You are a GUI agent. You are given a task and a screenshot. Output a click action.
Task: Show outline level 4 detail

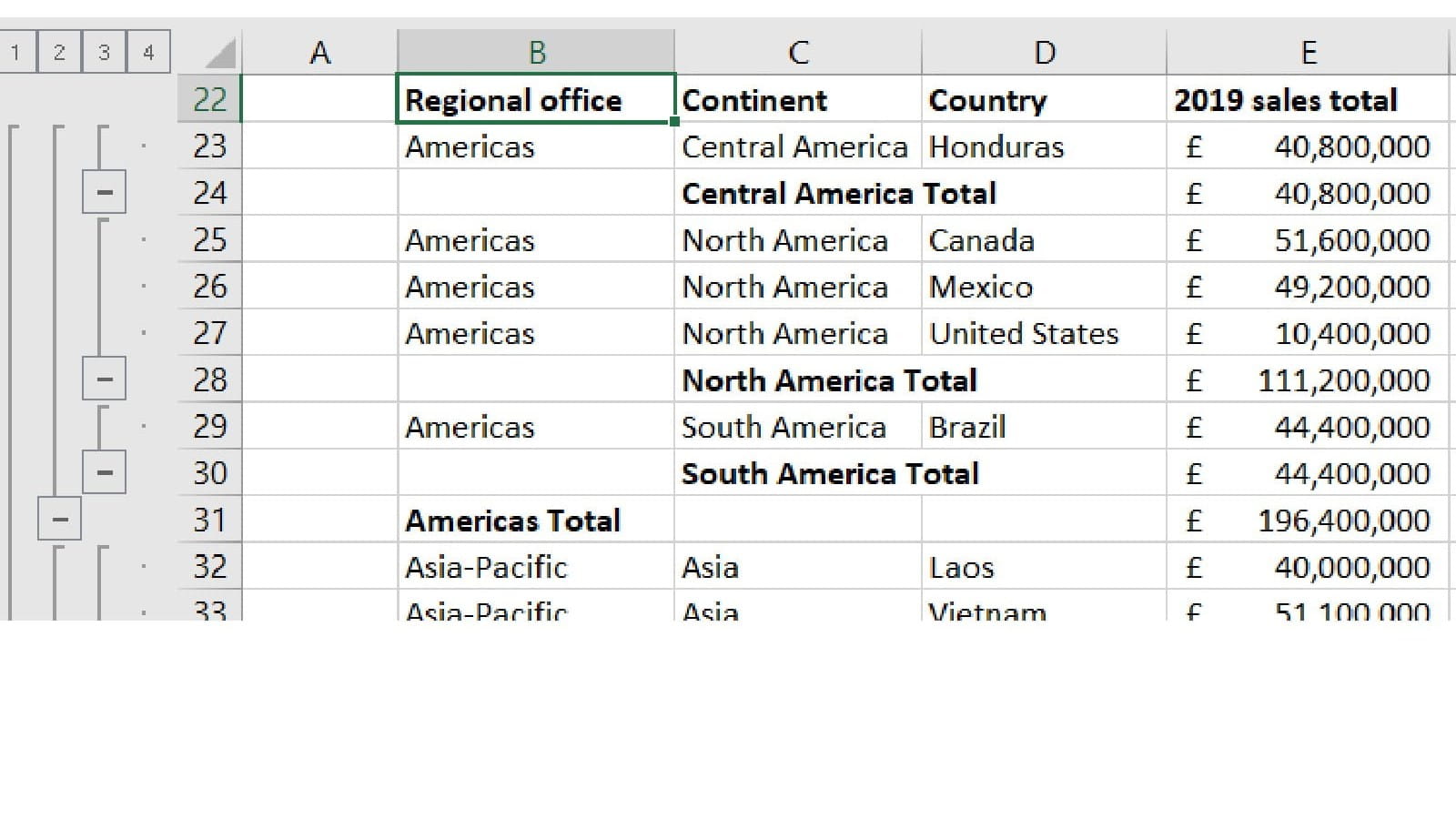click(148, 52)
